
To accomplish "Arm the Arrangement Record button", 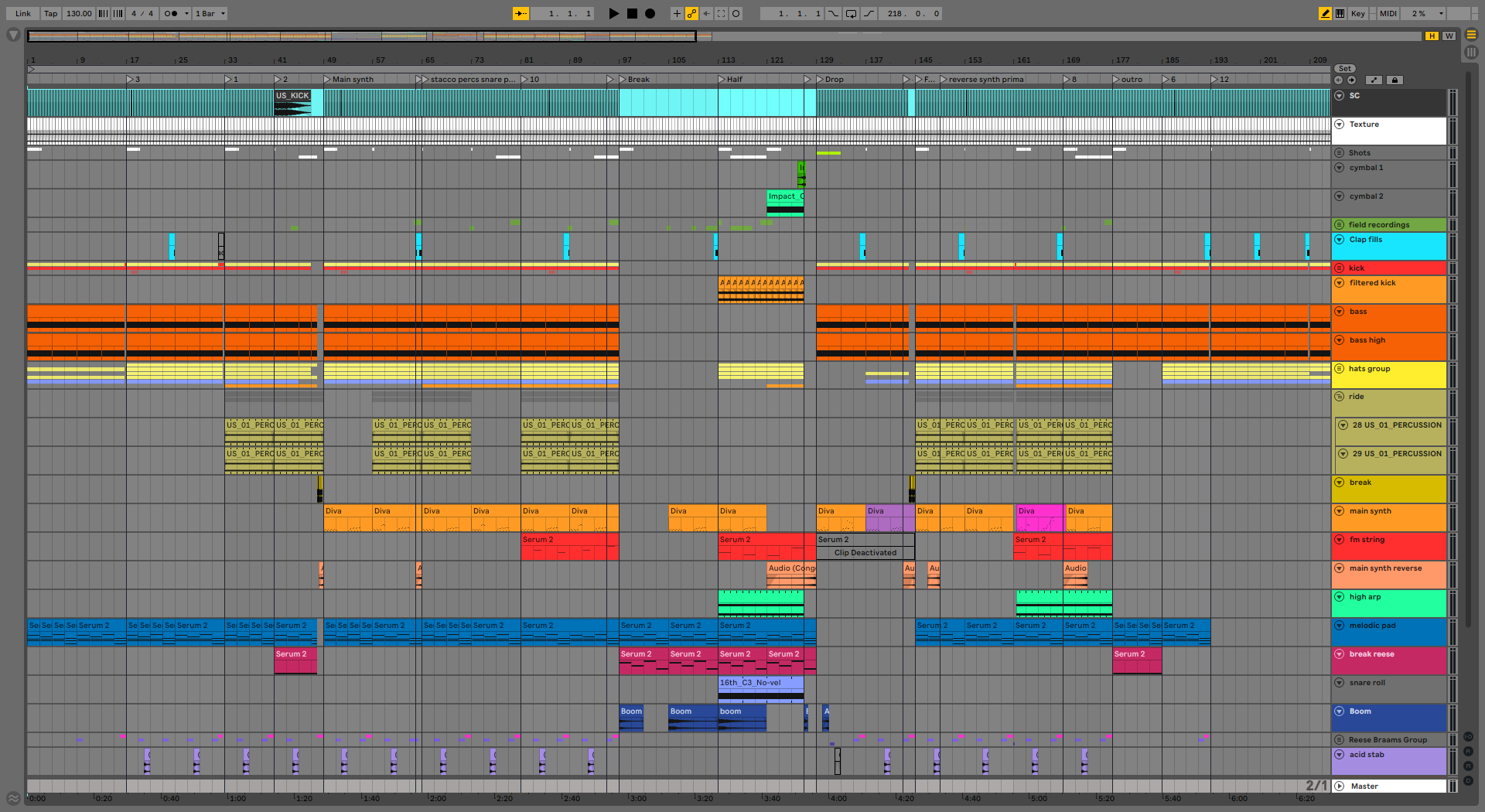I will [650, 13].
